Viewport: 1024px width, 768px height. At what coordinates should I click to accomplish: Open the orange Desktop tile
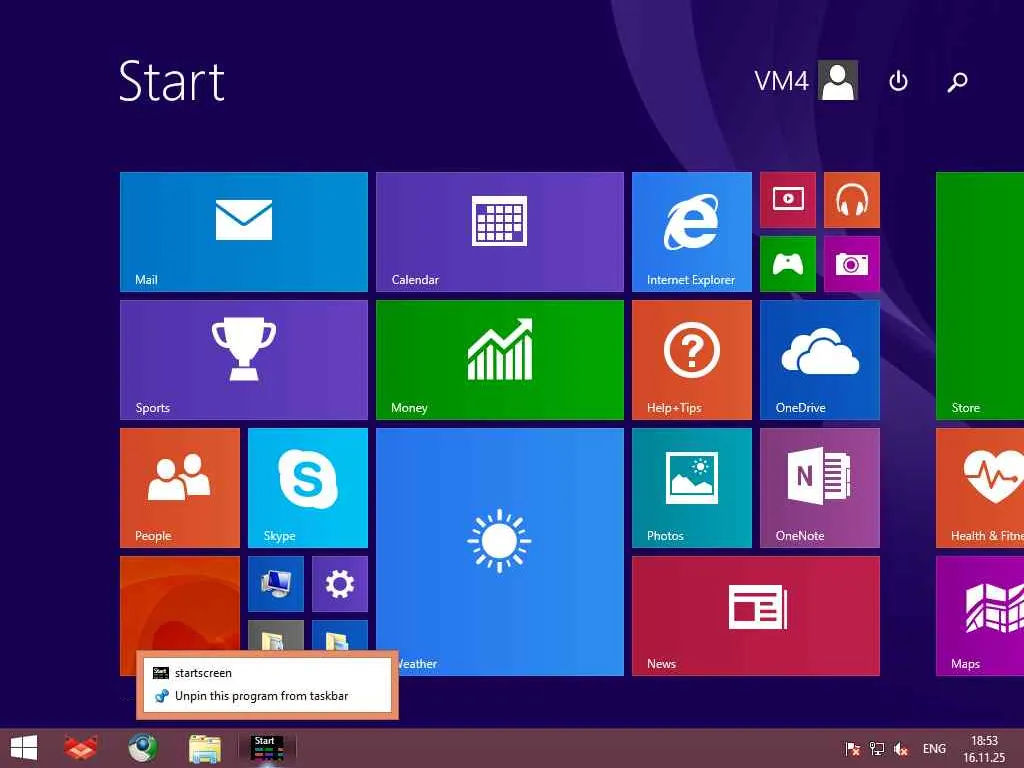[x=180, y=601]
